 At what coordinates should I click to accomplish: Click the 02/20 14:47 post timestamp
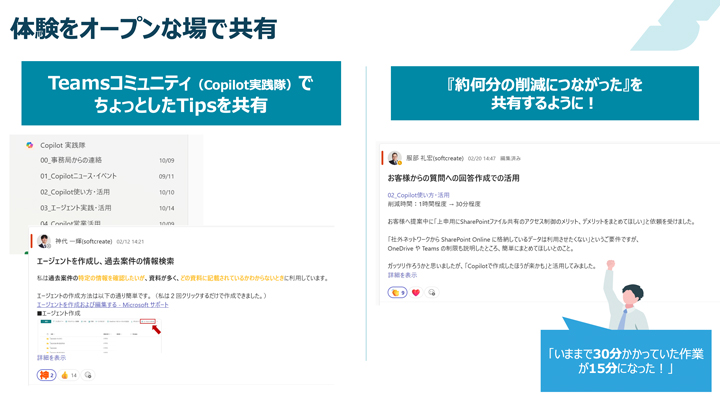pos(482,158)
